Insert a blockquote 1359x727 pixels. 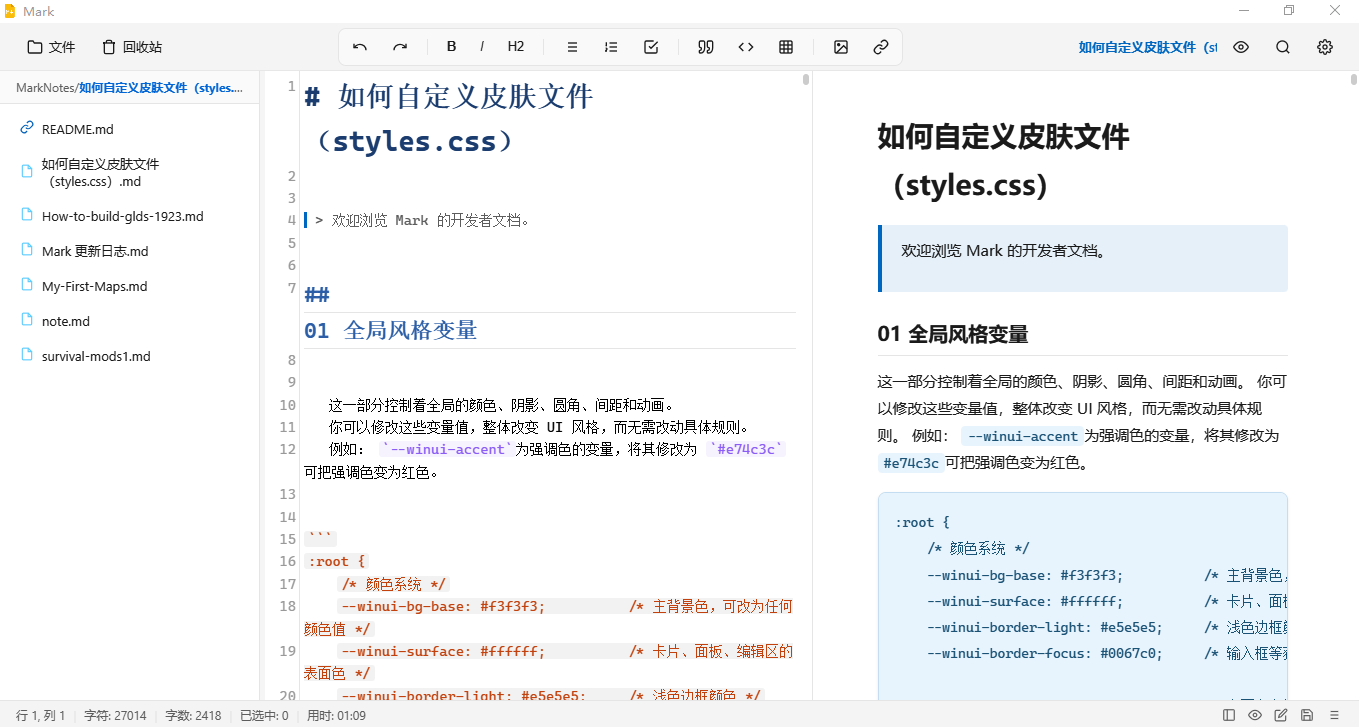[706, 47]
